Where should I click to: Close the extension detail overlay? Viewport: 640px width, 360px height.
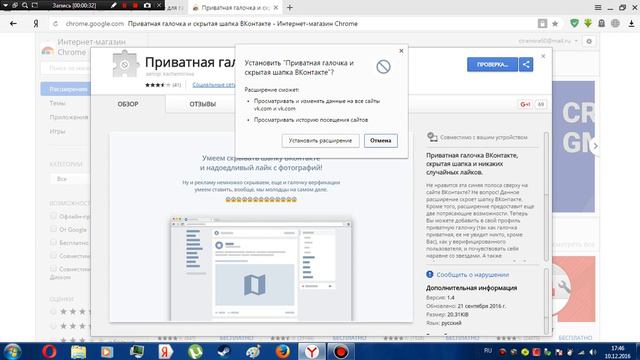[543, 56]
